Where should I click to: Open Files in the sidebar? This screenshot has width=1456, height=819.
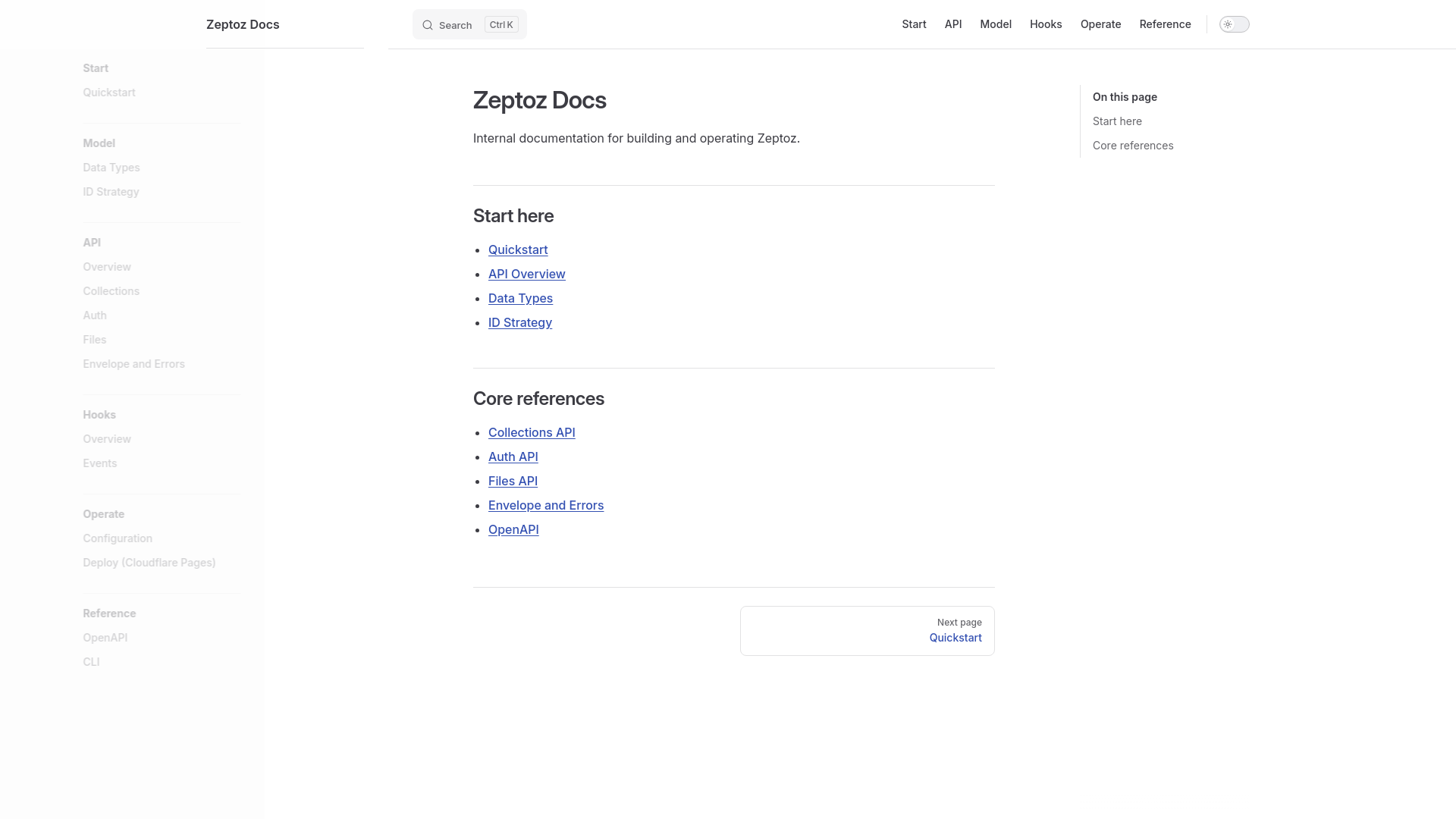pyautogui.click(x=95, y=340)
